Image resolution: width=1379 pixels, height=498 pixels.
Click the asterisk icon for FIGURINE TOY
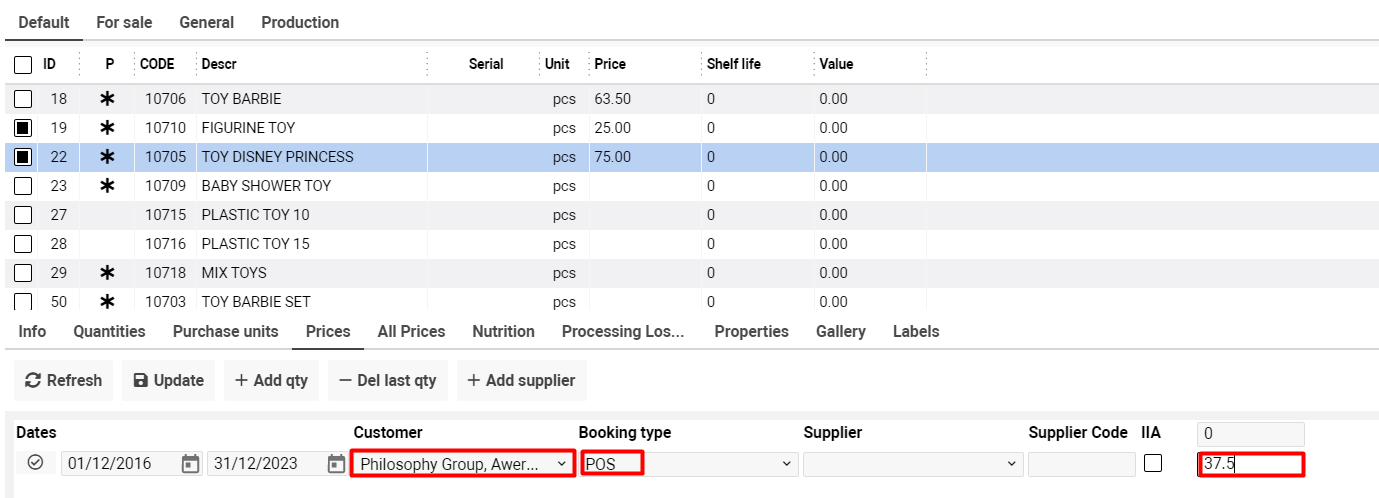coord(108,128)
